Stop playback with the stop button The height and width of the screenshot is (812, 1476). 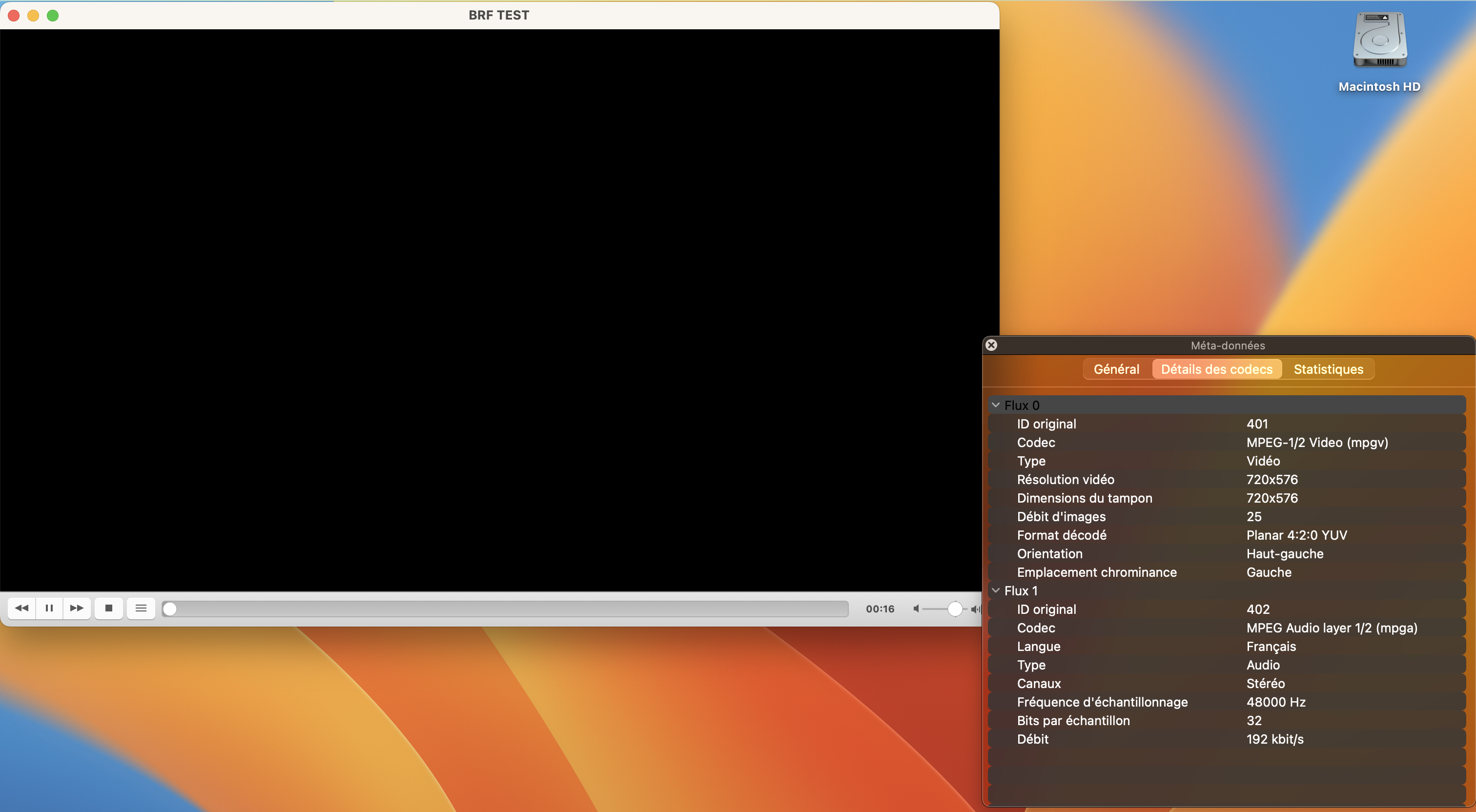tap(108, 608)
